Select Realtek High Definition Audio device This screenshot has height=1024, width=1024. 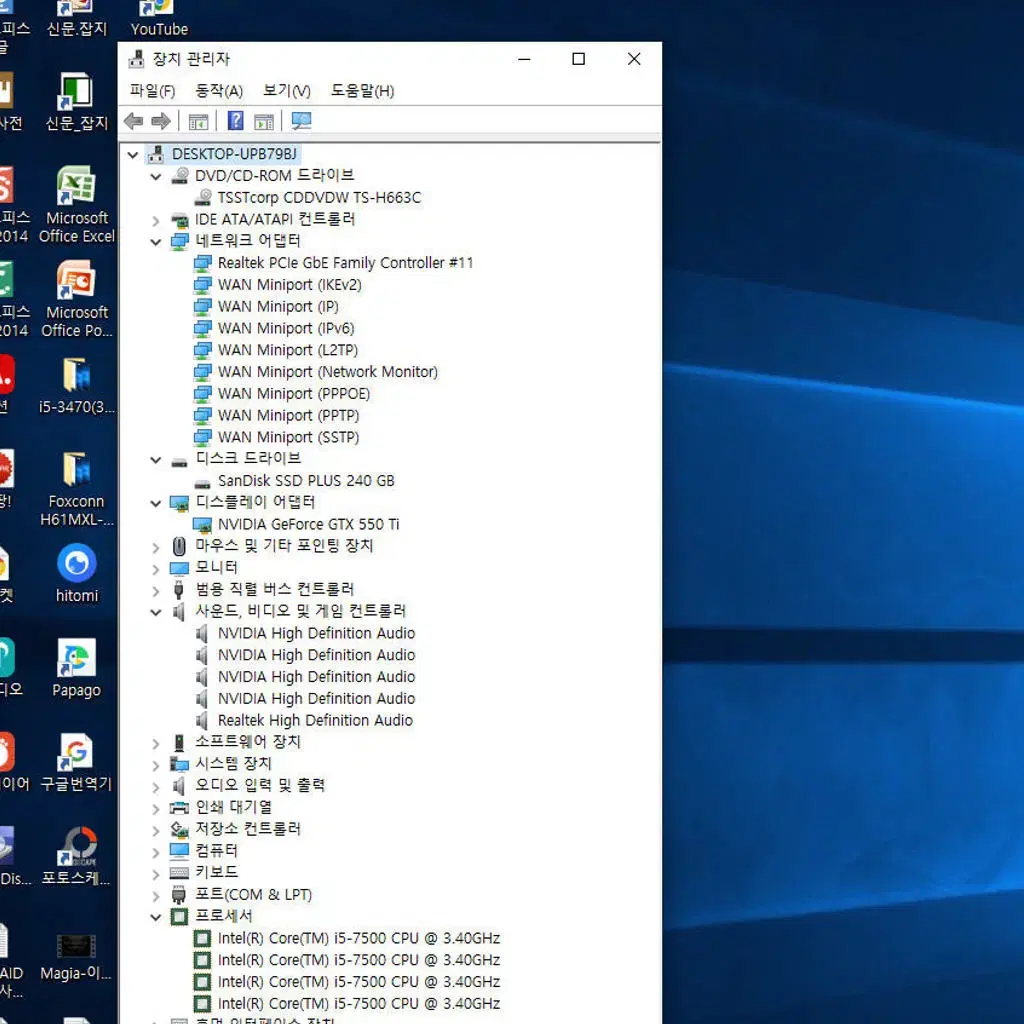click(x=315, y=720)
